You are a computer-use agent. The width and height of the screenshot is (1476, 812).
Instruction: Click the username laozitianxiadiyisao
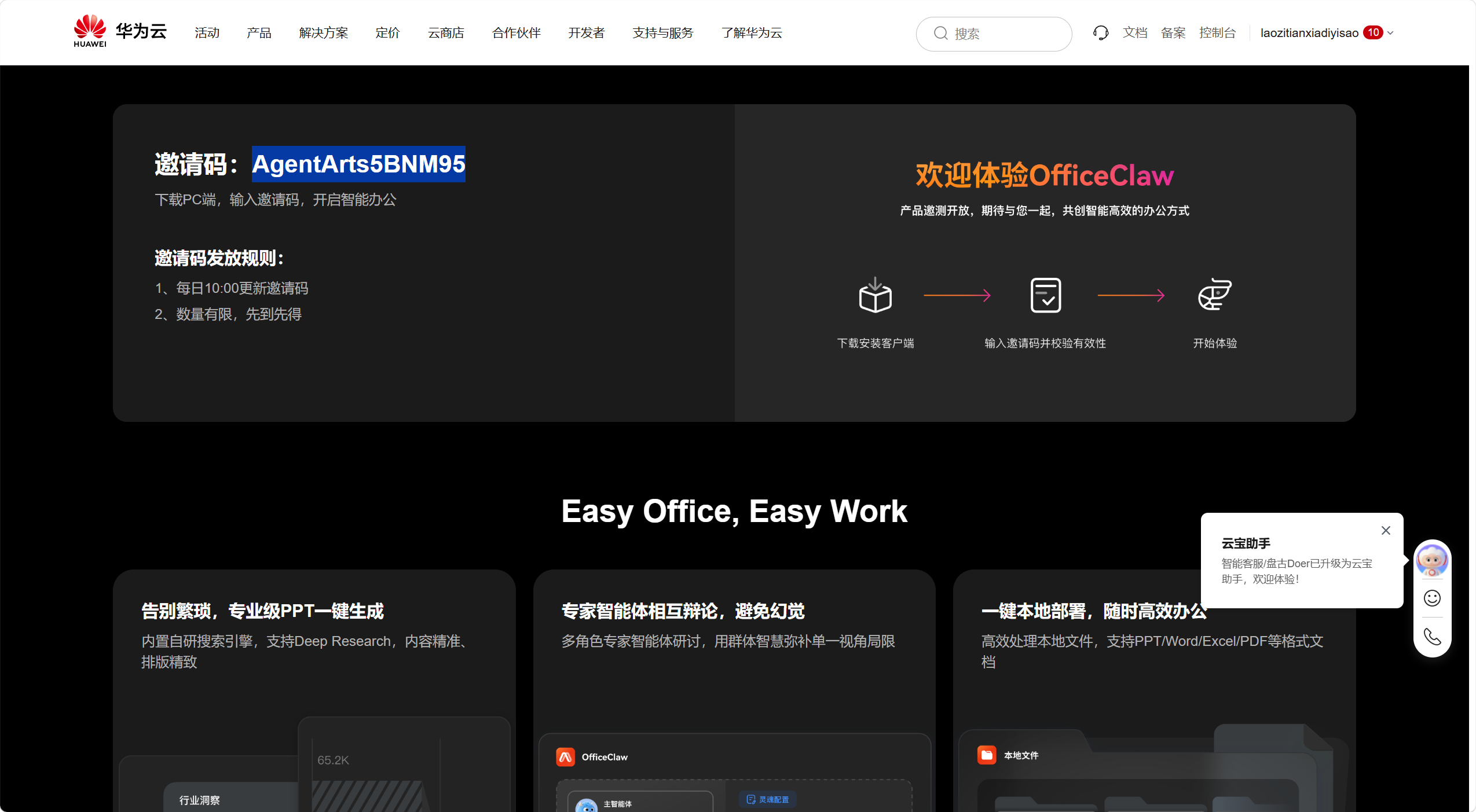(x=1309, y=33)
